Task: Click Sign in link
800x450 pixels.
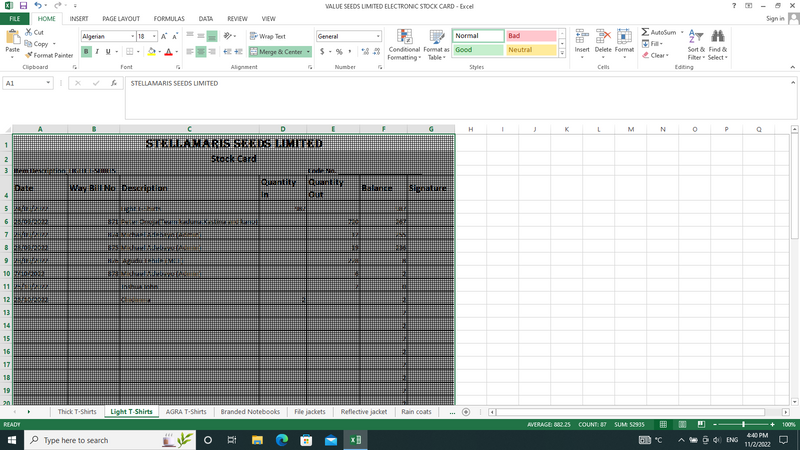Action: [775, 19]
